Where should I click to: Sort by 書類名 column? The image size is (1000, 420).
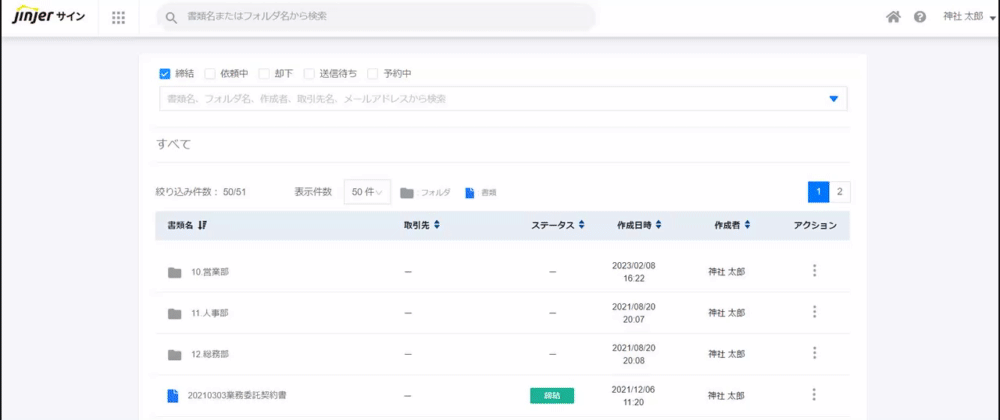[188, 225]
